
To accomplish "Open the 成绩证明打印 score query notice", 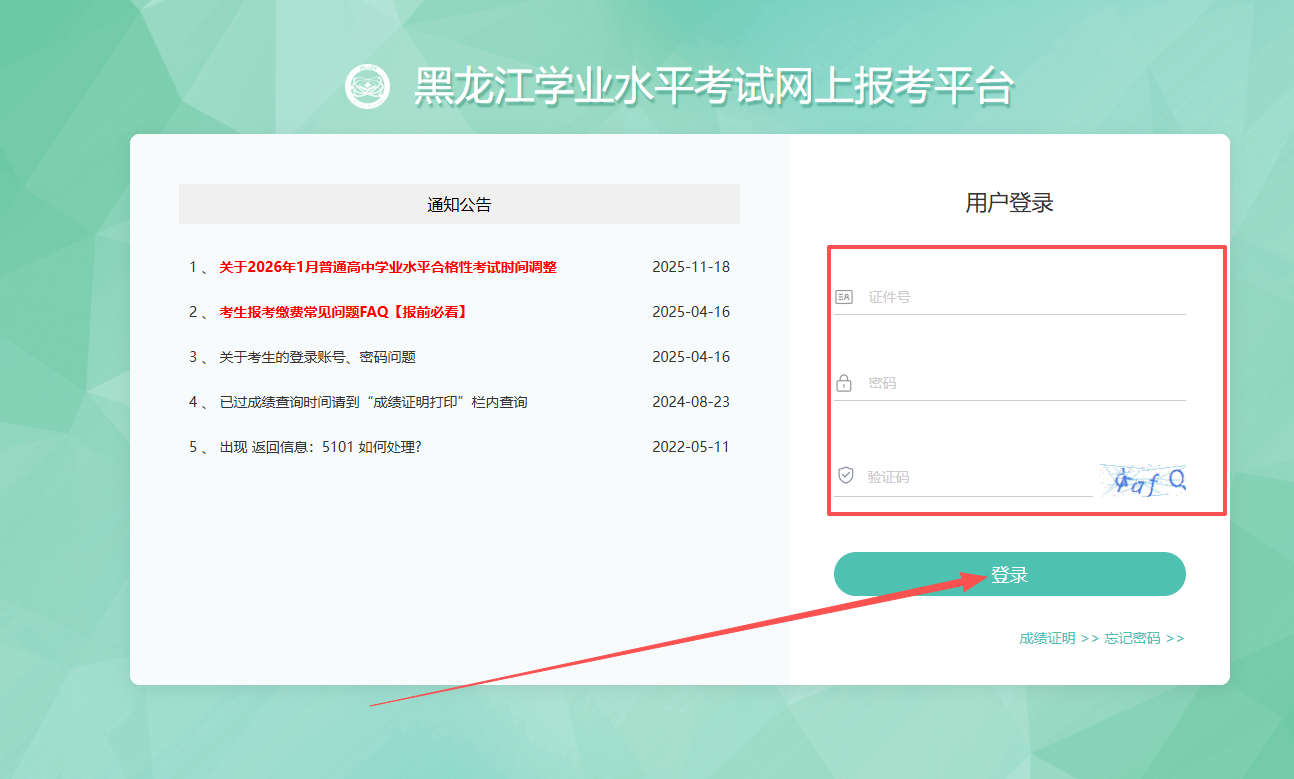I will [373, 402].
